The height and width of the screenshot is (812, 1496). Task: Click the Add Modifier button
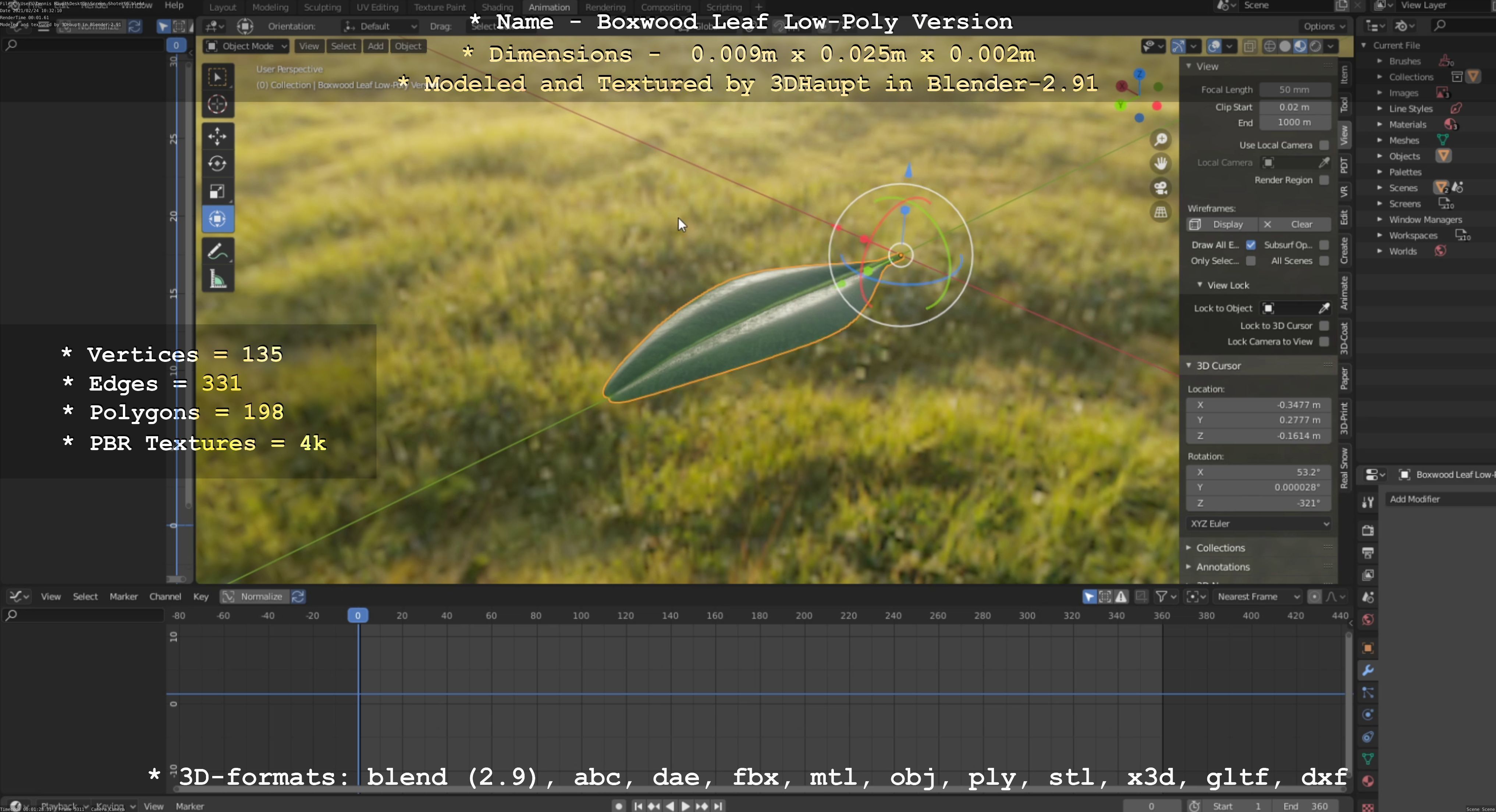tap(1415, 499)
